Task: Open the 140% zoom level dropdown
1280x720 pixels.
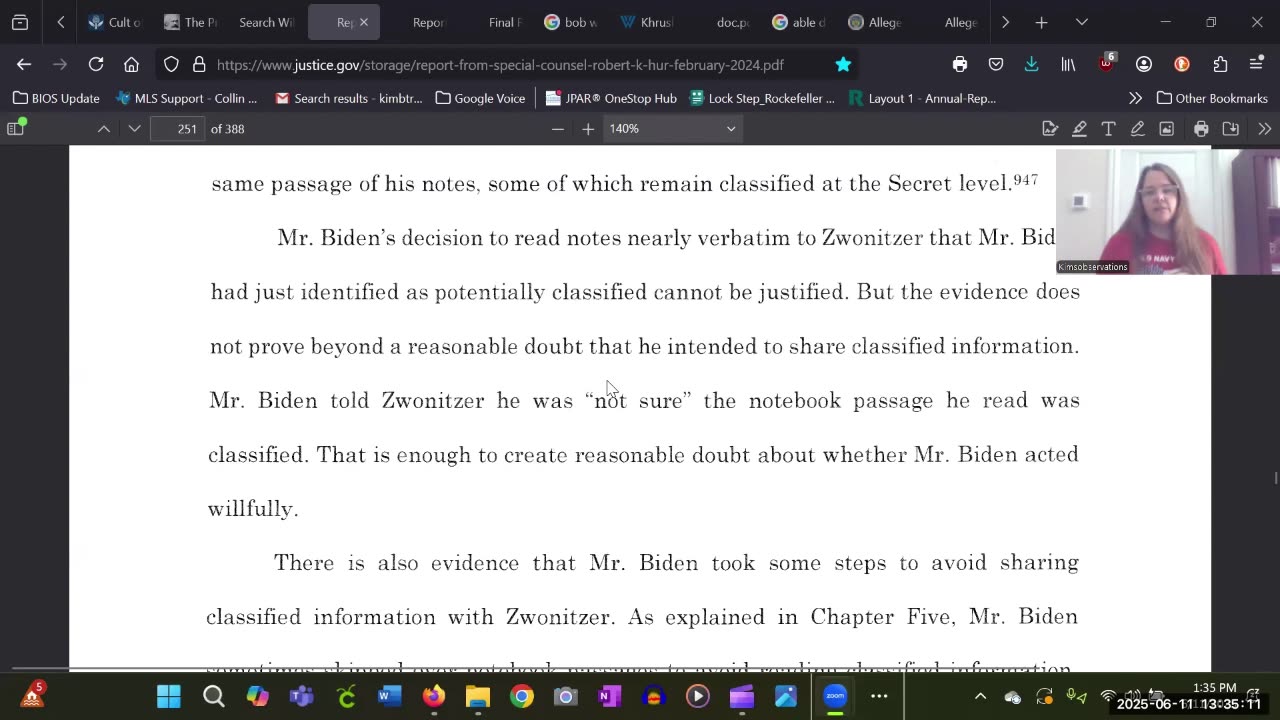Action: pos(673,128)
